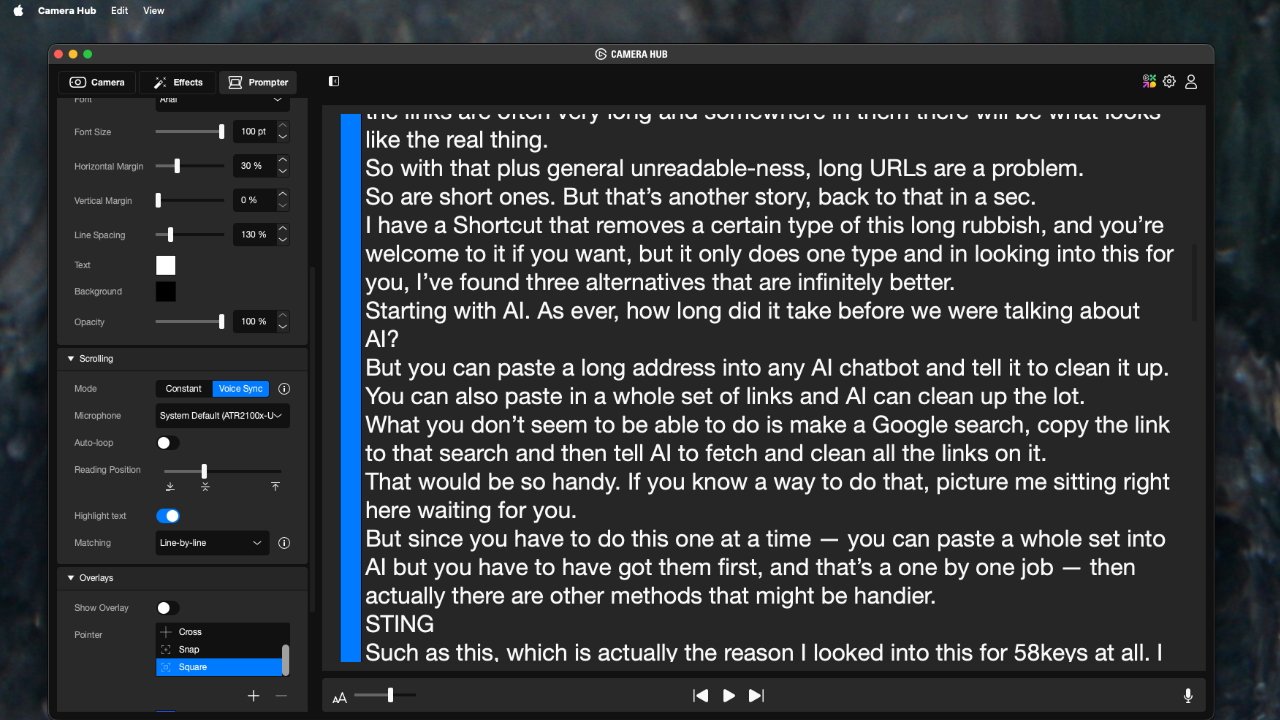
Task: Collapse the Scrolling section
Action: tap(71, 358)
